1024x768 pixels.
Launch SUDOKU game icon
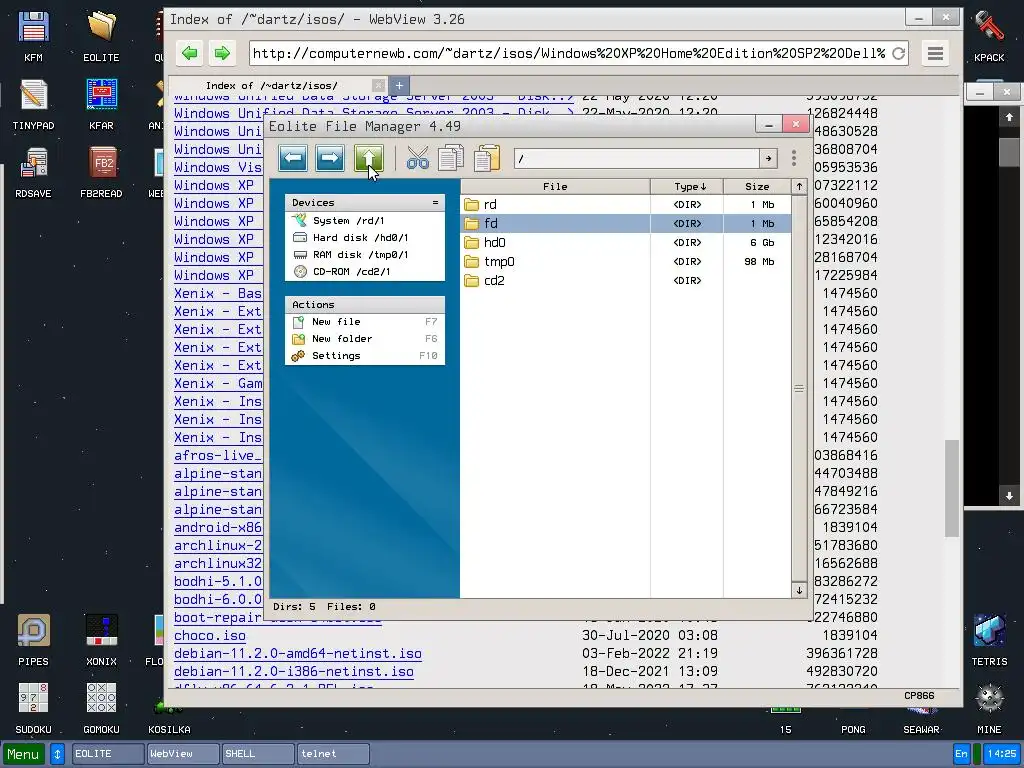click(33, 708)
